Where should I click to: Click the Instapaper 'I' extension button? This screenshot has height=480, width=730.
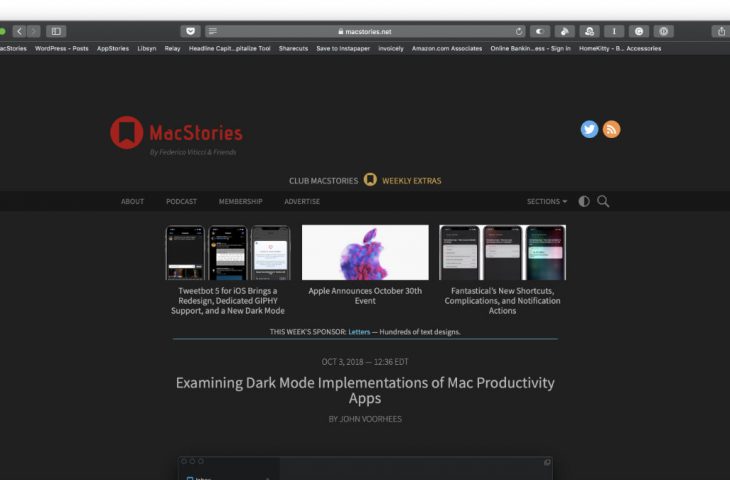(614, 31)
